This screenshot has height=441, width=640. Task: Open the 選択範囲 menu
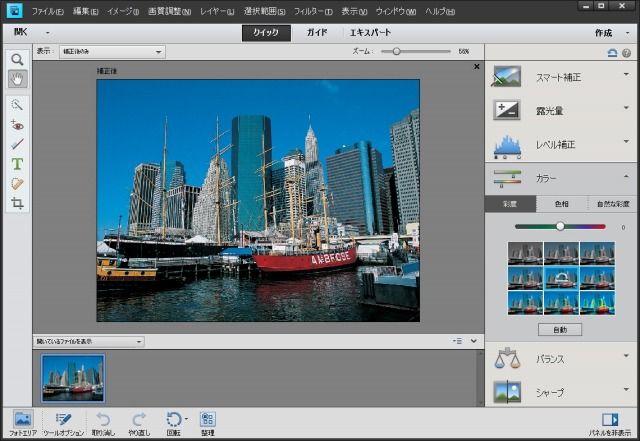tap(264, 11)
